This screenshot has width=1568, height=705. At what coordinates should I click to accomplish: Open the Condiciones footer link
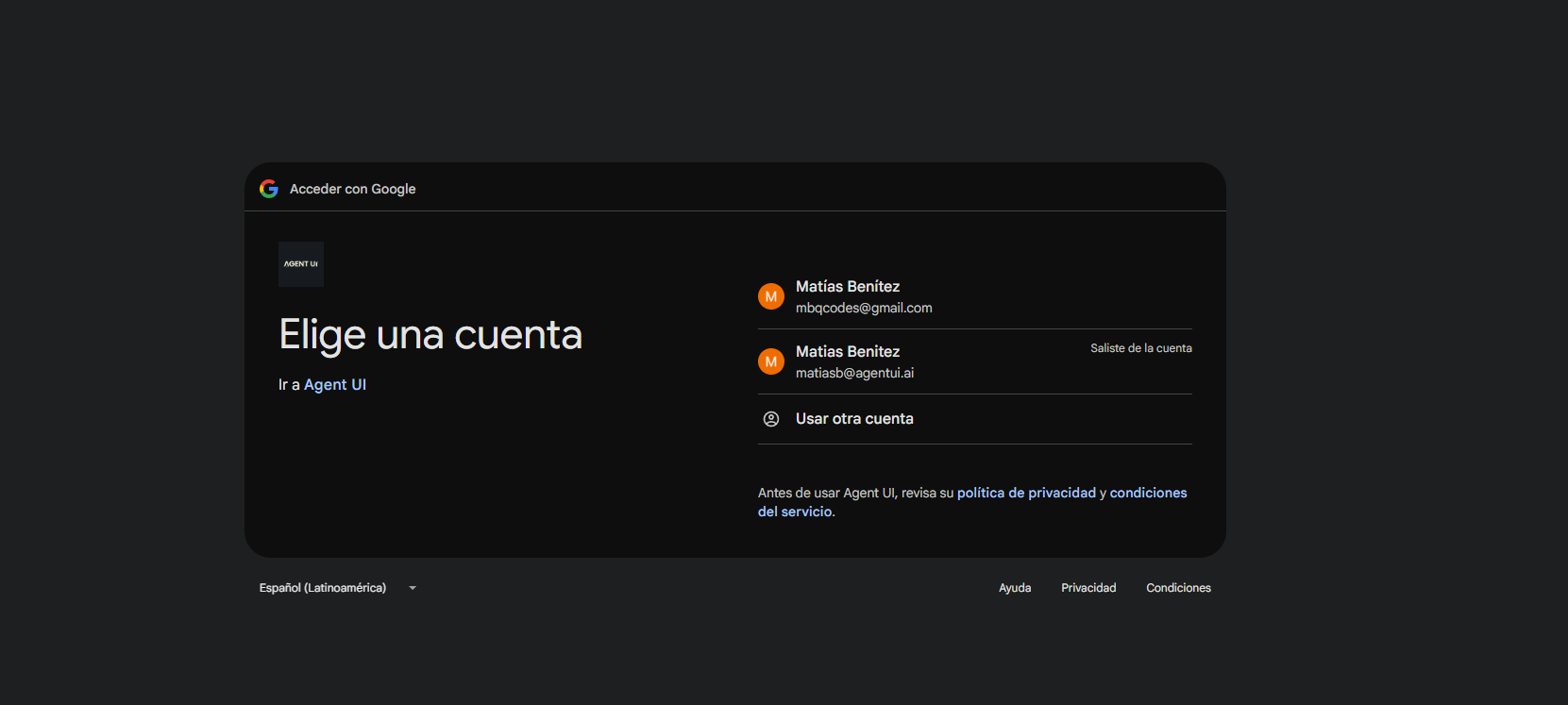point(1178,588)
